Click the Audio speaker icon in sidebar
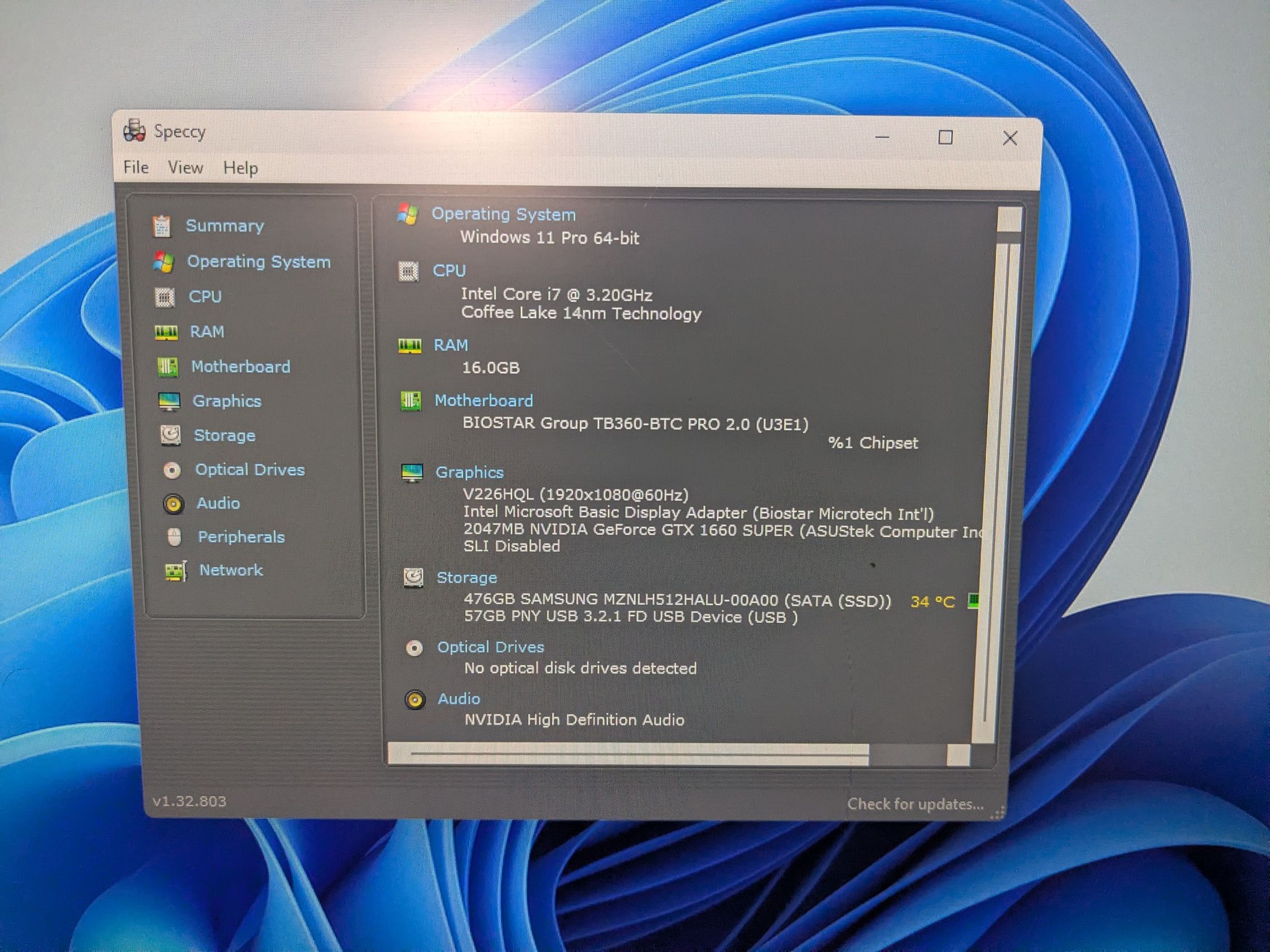1270x952 pixels. 173,504
